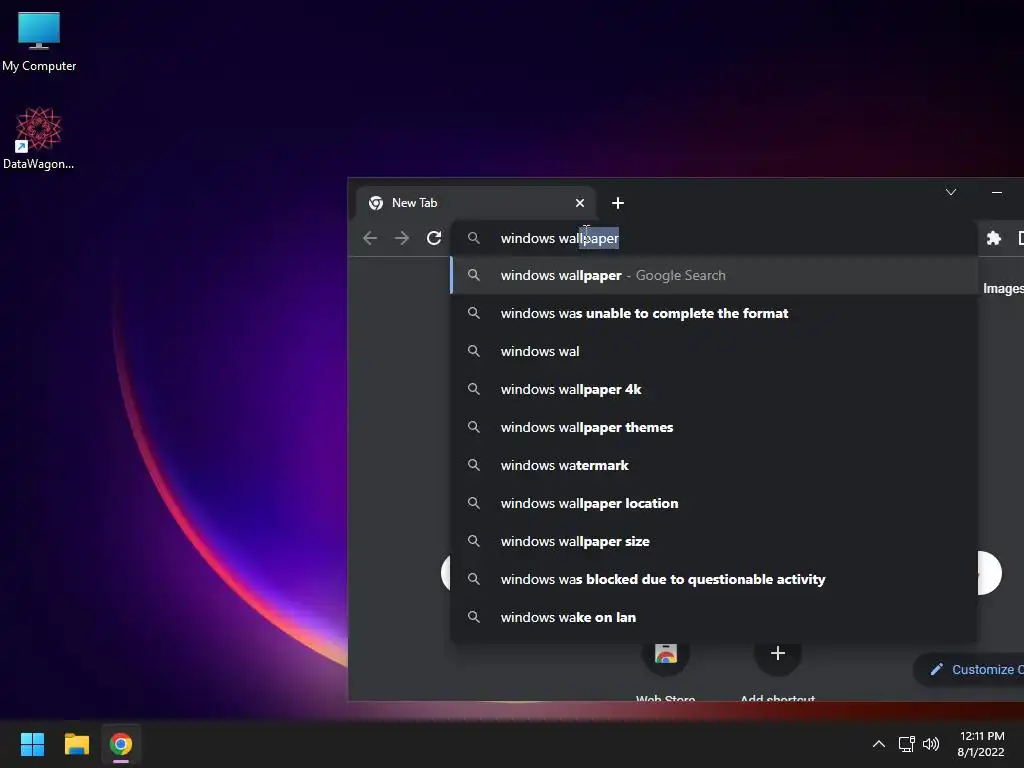The image size is (1024, 768).
Task: Pick the 'windows wal' suggestion
Action: point(714,351)
